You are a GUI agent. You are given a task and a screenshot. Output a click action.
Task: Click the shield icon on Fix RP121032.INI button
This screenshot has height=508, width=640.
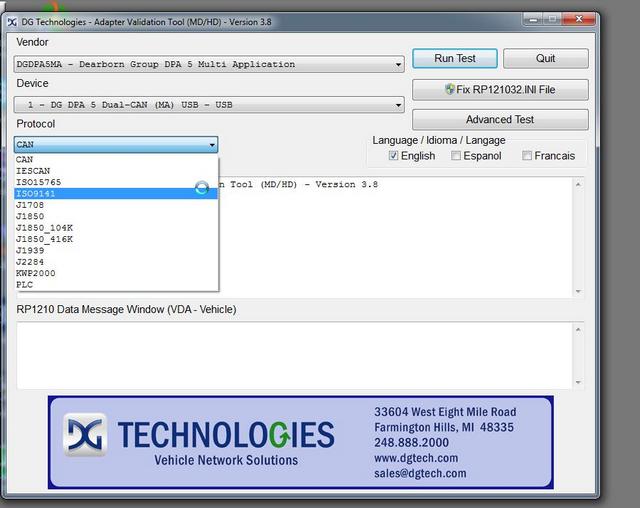tap(450, 90)
